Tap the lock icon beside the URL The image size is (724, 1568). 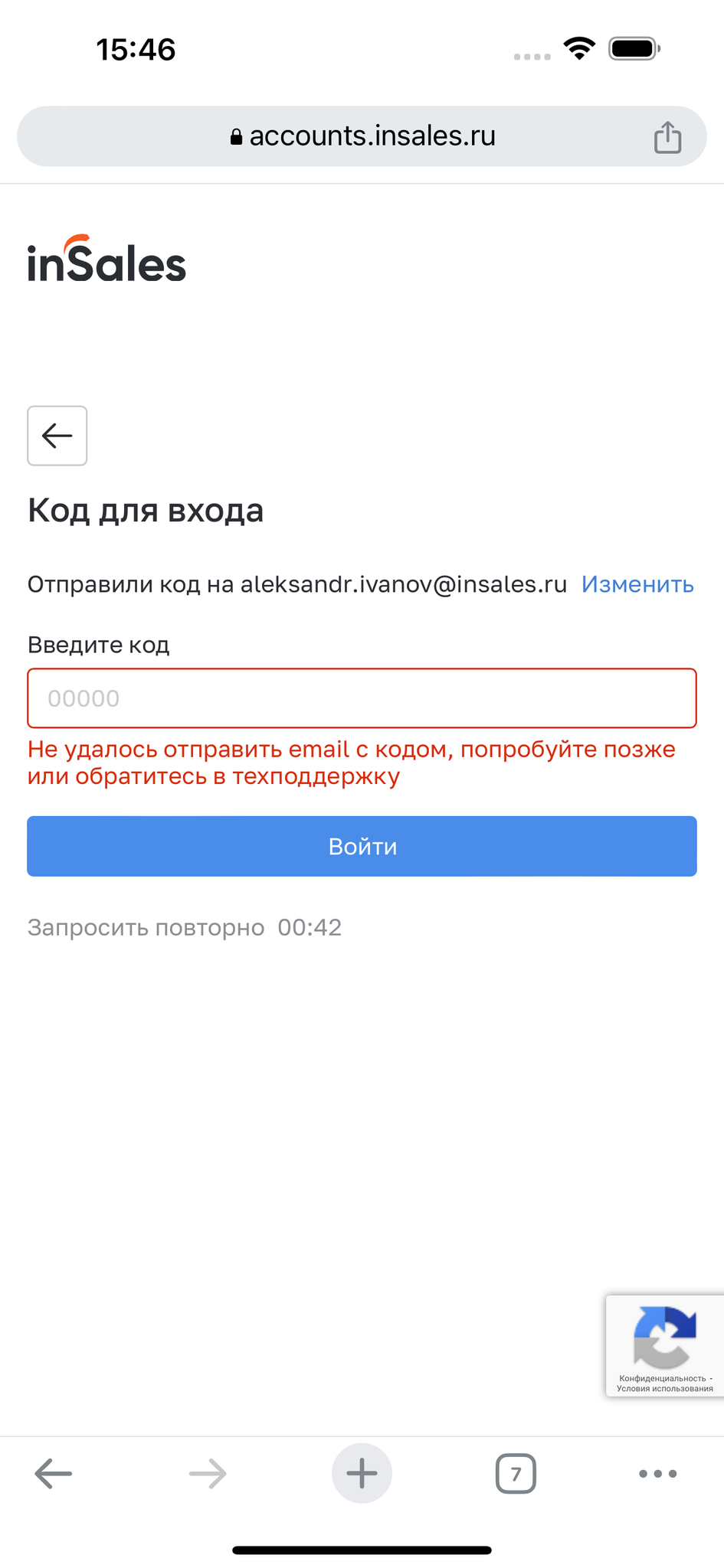coord(236,137)
